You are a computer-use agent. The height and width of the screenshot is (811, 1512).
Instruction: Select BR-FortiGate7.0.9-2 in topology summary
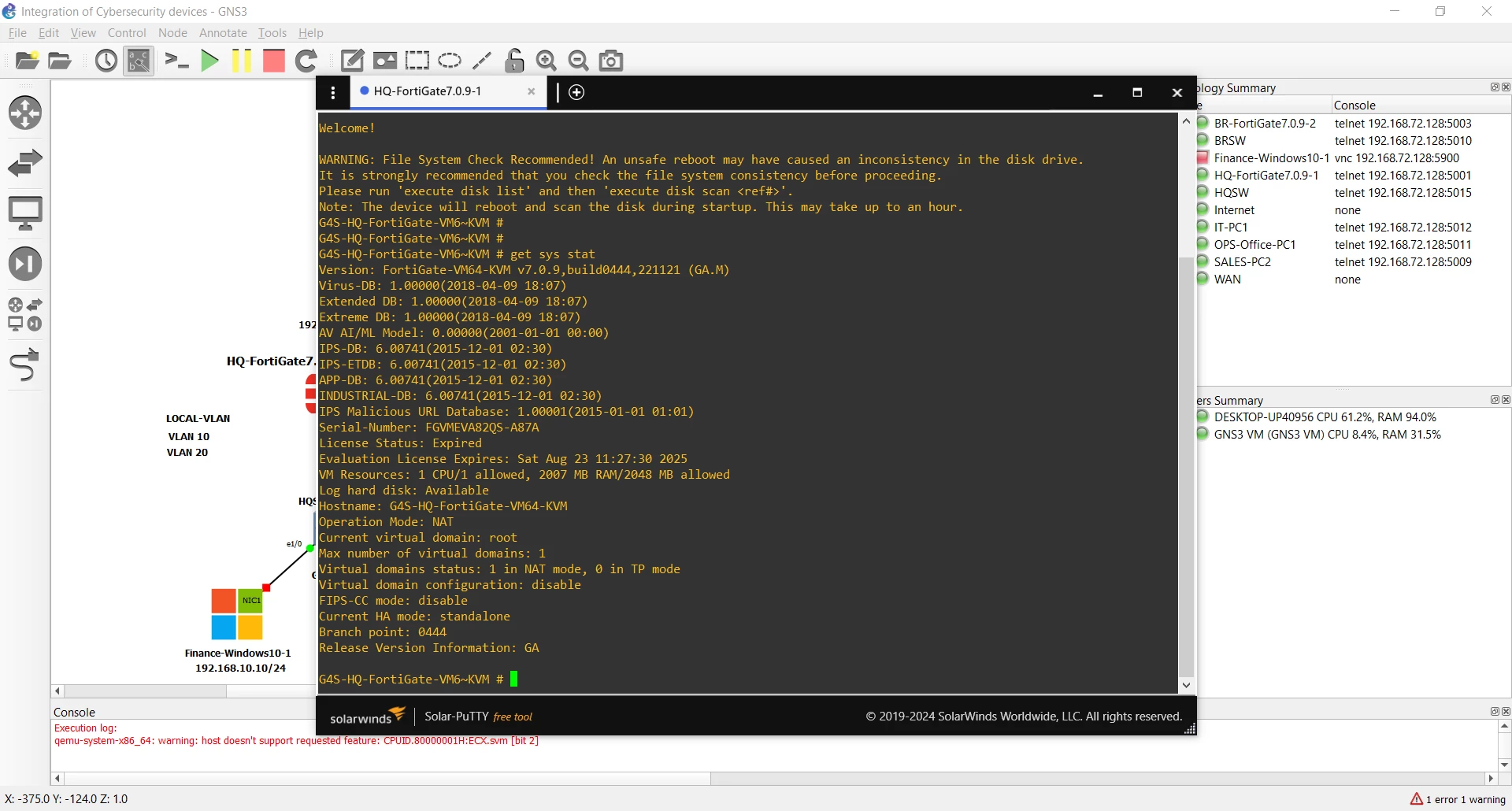[1265, 124]
